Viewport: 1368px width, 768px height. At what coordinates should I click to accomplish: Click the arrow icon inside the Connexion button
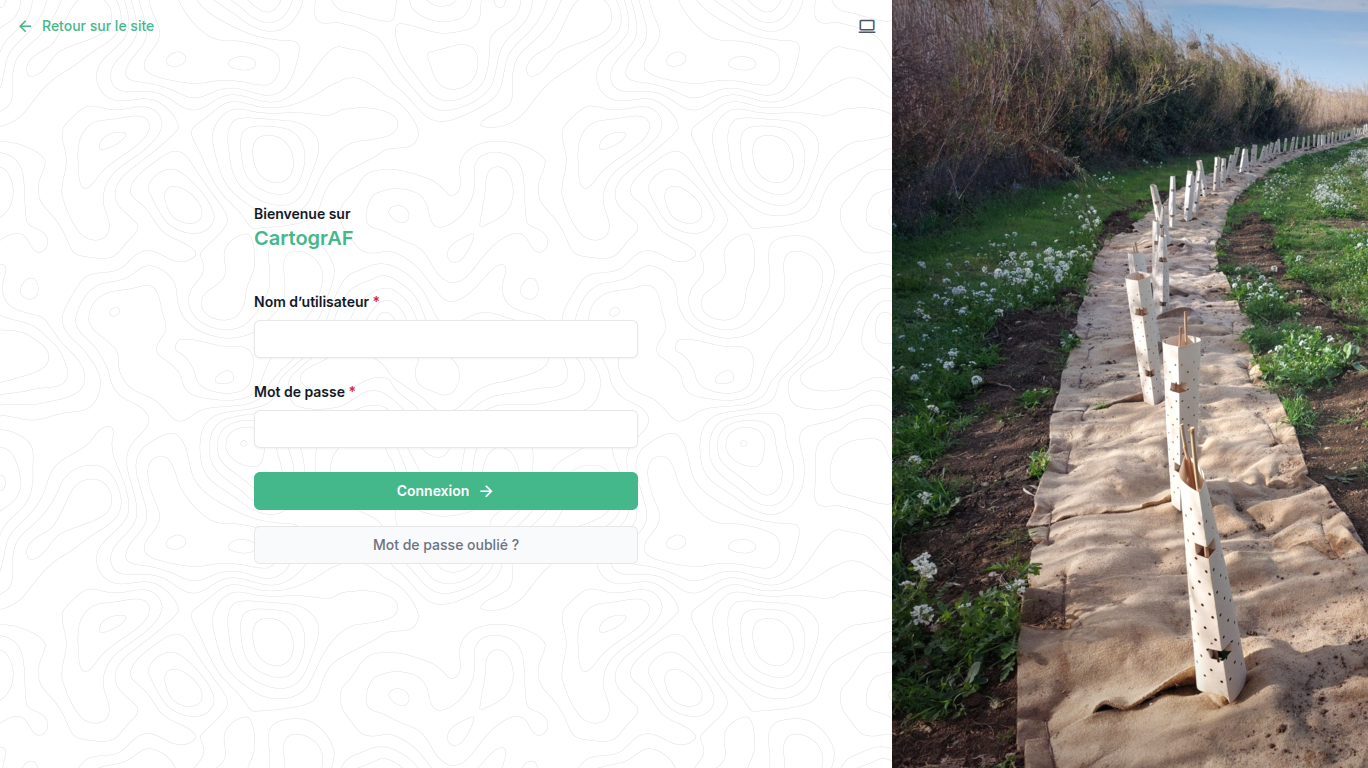pyautogui.click(x=486, y=491)
